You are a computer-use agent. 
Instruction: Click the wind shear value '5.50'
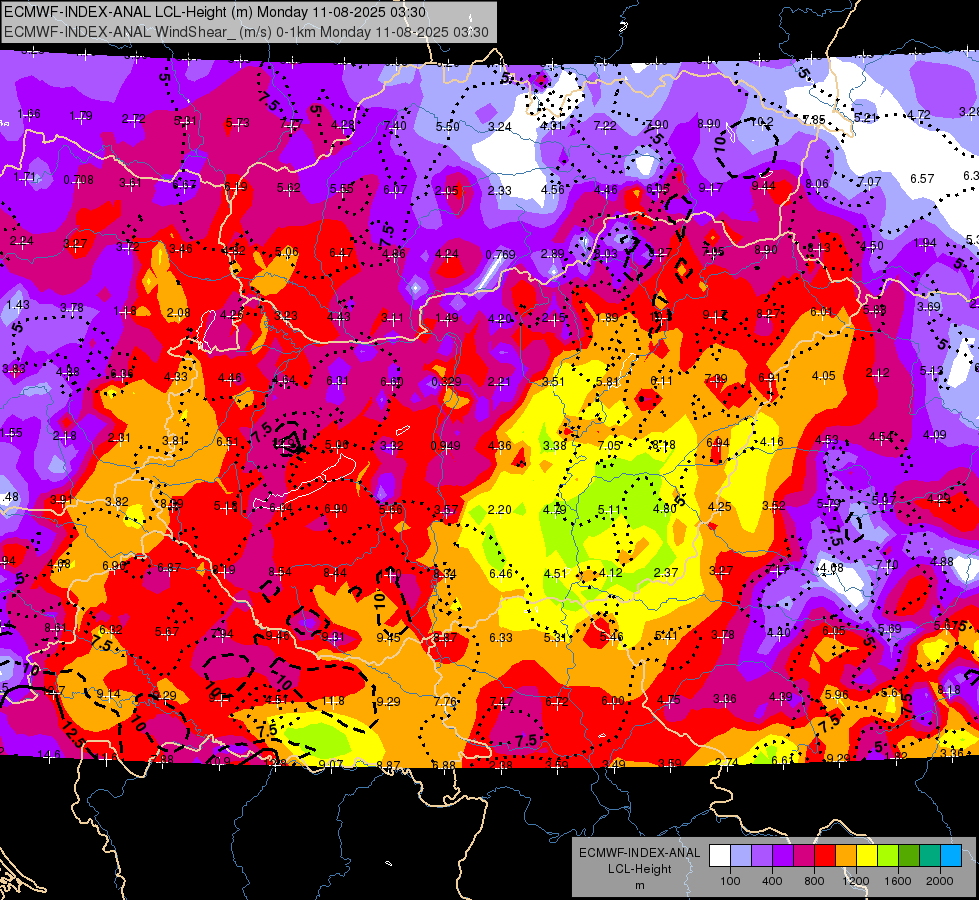(447, 126)
